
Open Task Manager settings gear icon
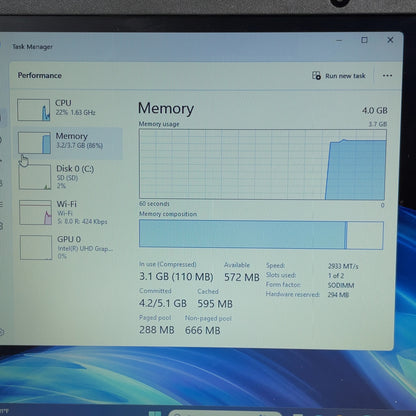[2, 332]
